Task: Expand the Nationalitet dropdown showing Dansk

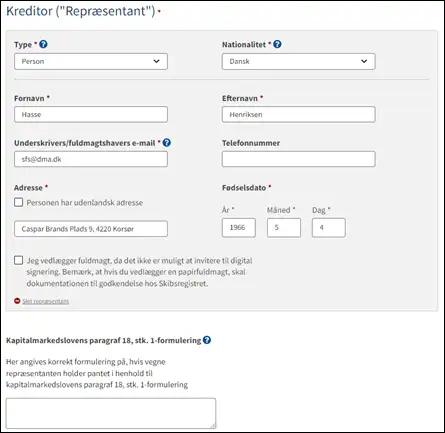Action: (299, 61)
